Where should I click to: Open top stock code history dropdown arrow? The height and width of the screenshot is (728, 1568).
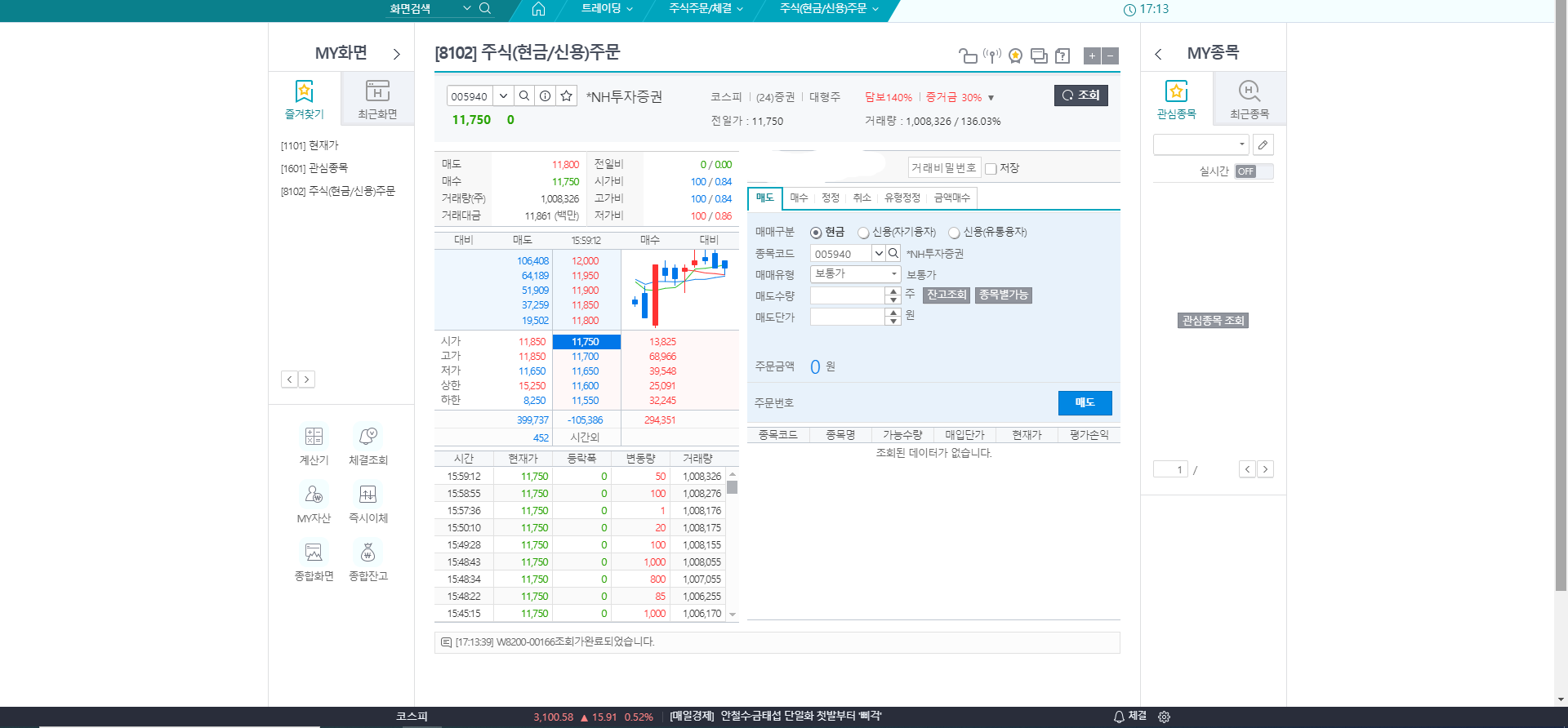click(504, 95)
